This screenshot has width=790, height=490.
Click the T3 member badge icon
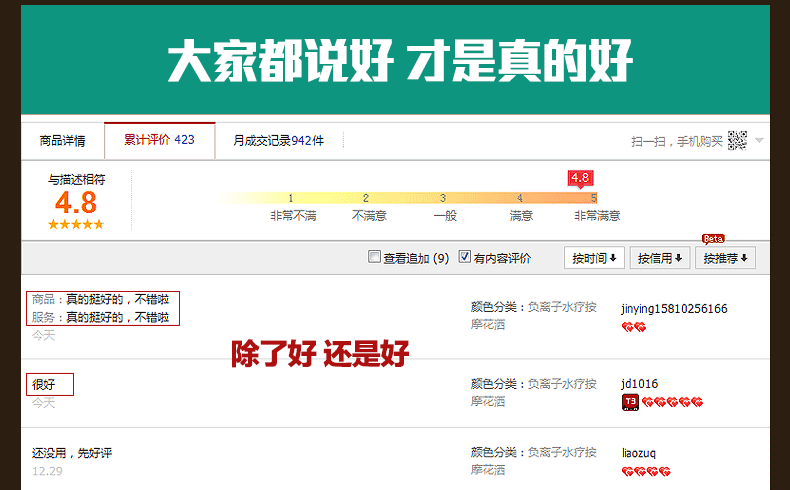[x=630, y=402]
